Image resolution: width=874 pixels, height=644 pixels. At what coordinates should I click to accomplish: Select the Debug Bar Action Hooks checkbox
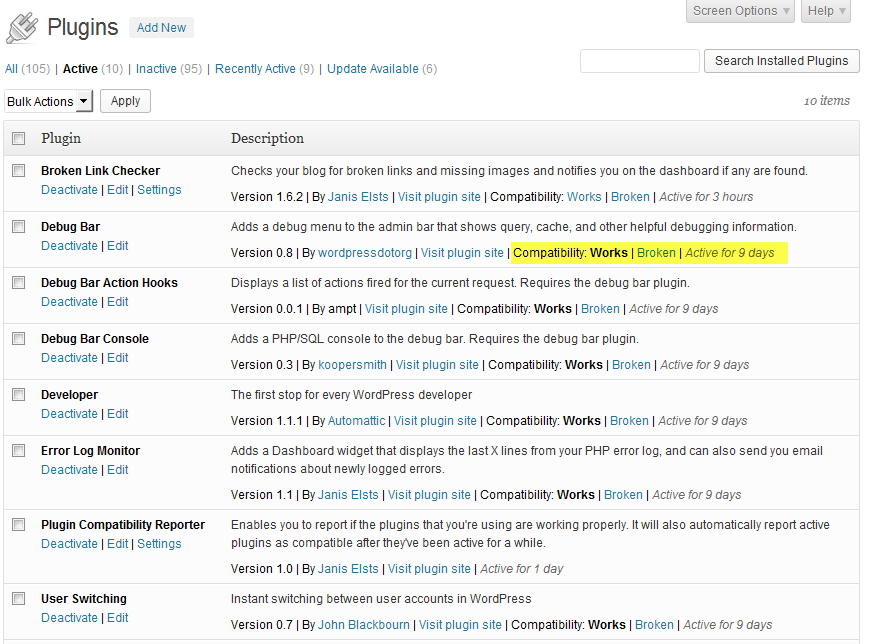18,282
